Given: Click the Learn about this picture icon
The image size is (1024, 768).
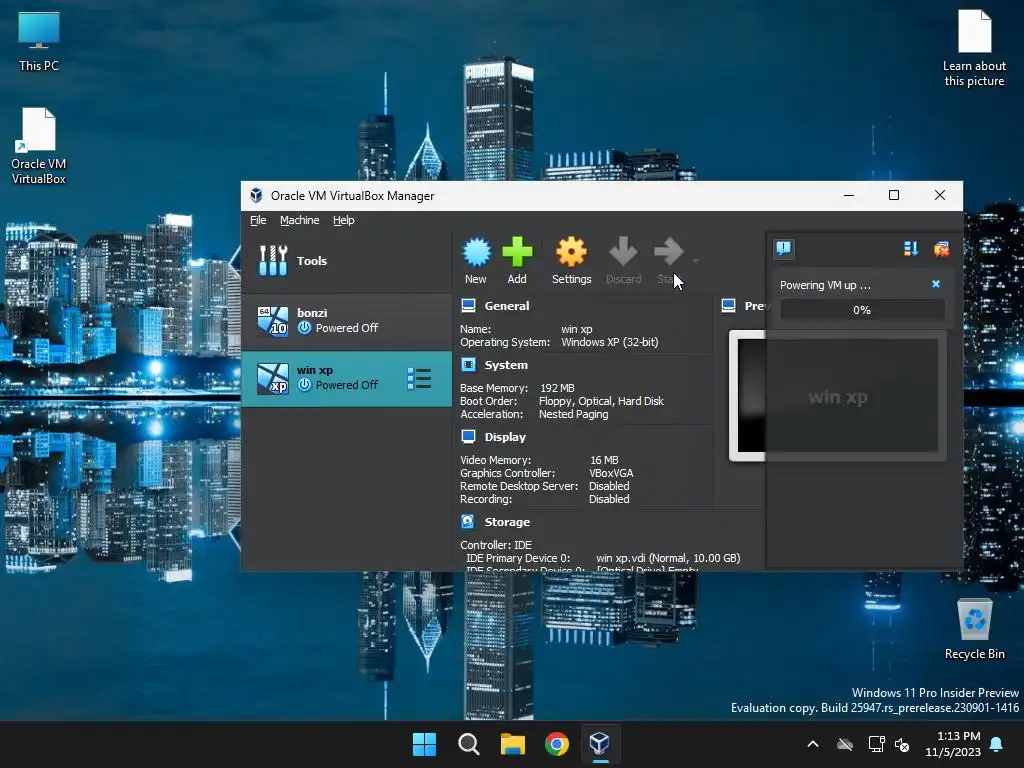Looking at the screenshot, I should [x=974, y=48].
